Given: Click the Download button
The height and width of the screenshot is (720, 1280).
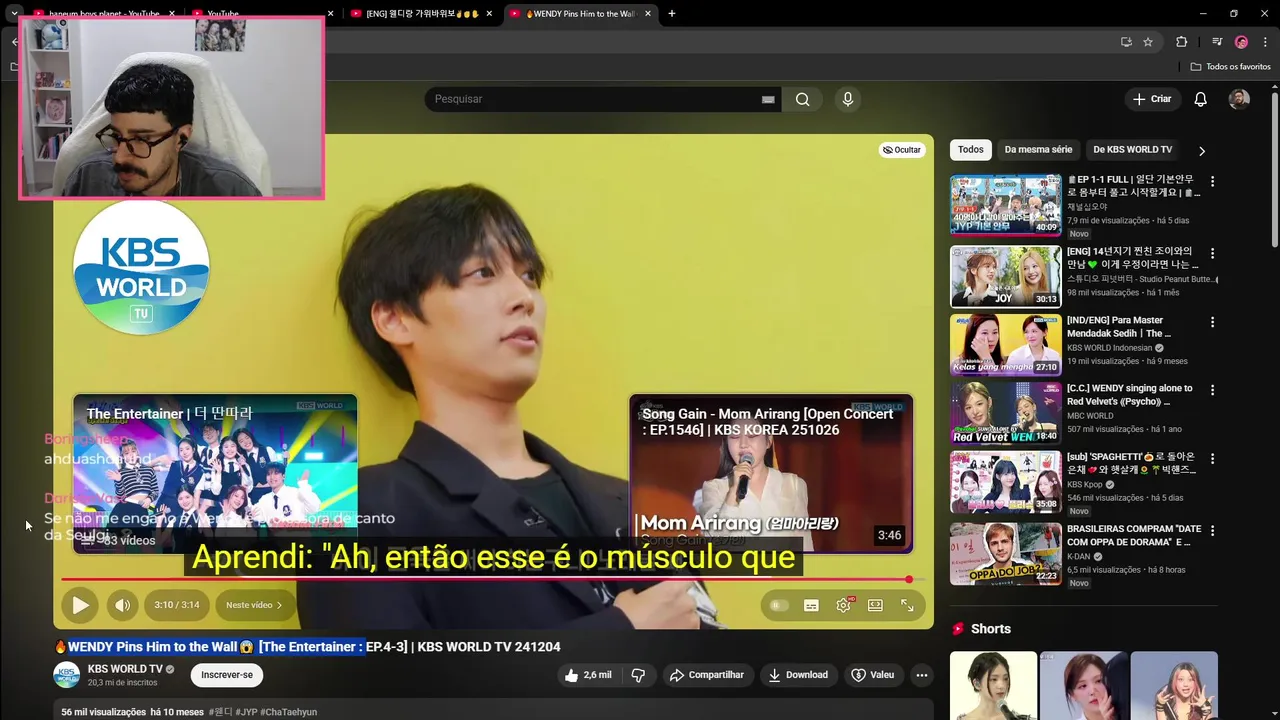Looking at the screenshot, I should point(798,675).
